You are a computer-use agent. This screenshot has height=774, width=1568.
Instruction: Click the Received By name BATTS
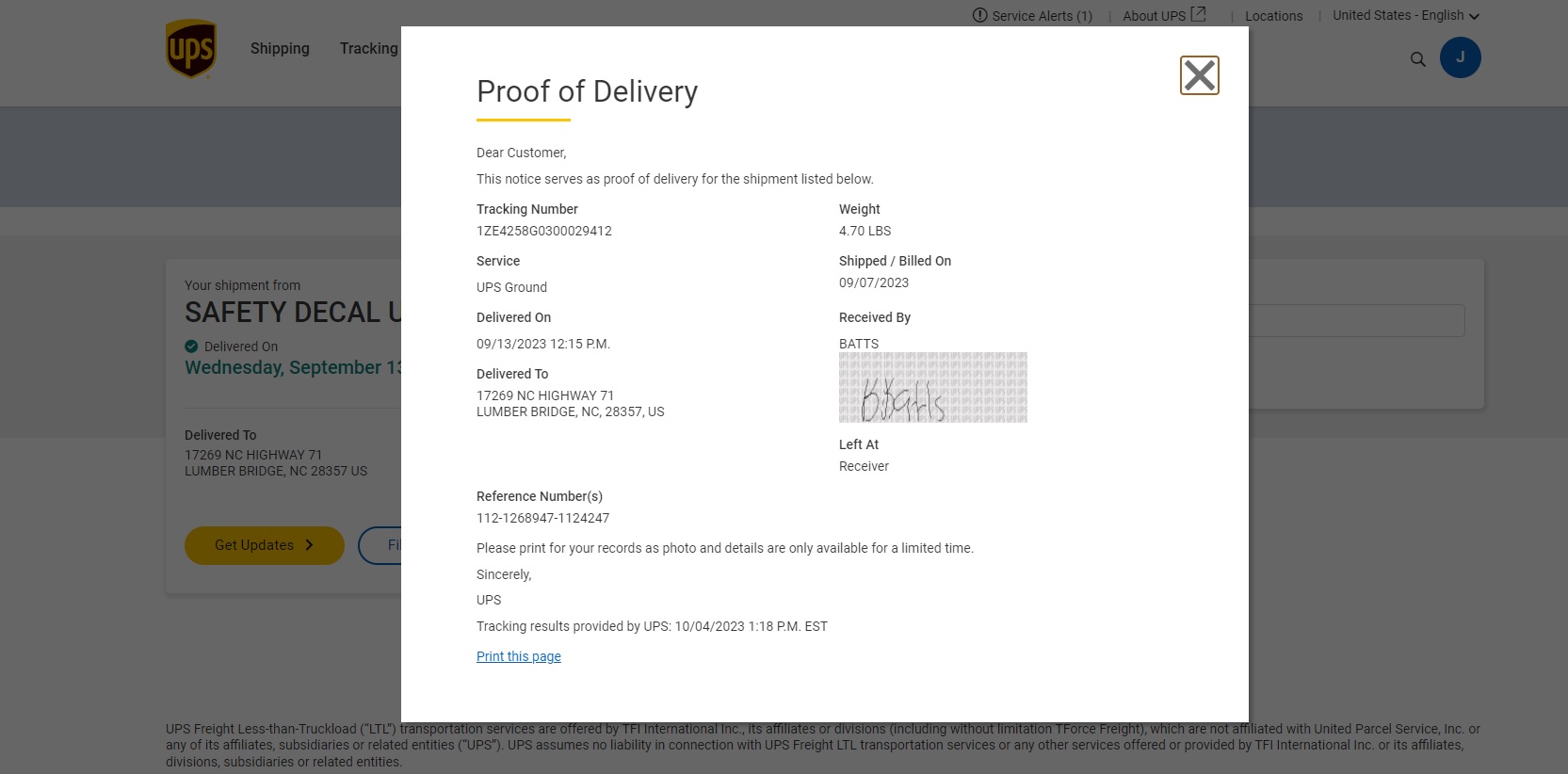pyautogui.click(x=859, y=344)
